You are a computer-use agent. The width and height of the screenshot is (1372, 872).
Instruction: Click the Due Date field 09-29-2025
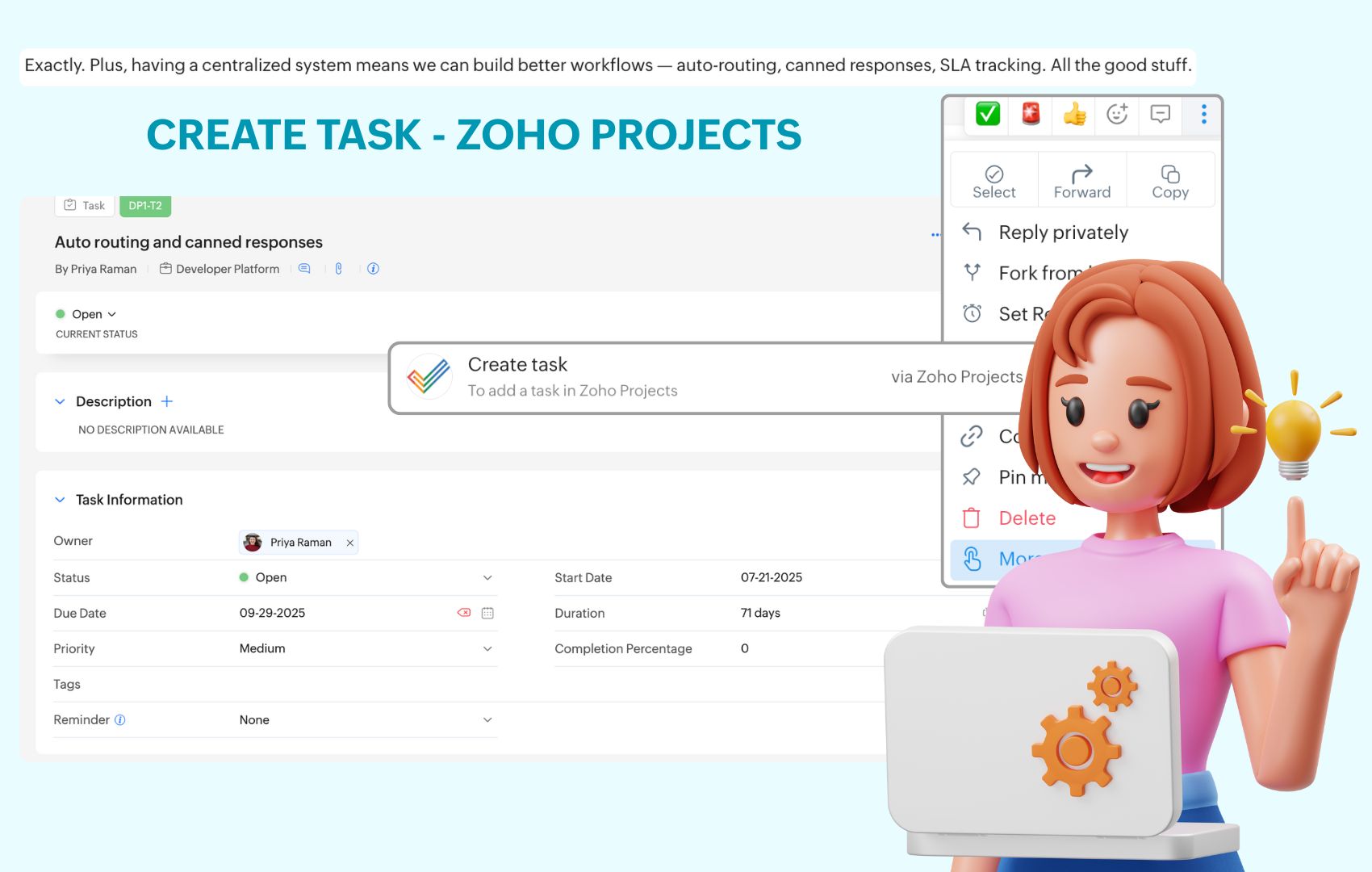point(272,613)
